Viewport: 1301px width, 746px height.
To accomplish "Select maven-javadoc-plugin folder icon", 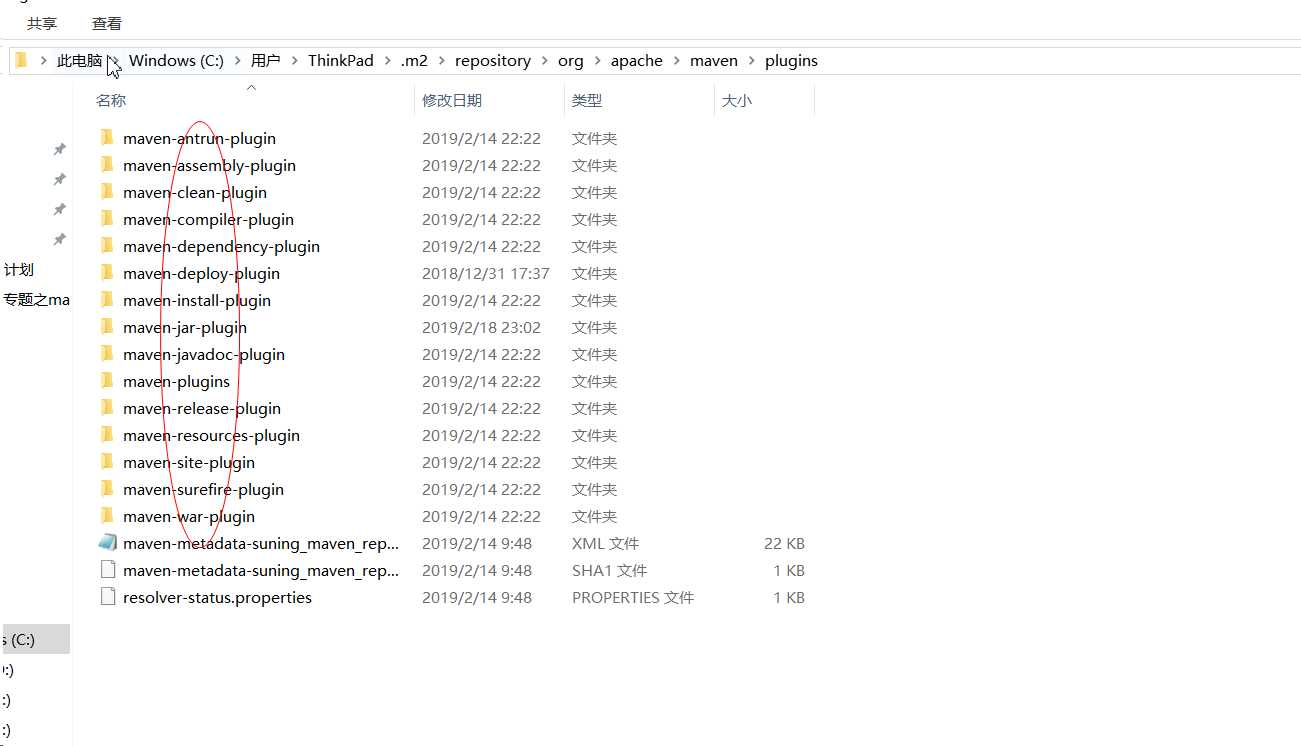I will click(108, 354).
